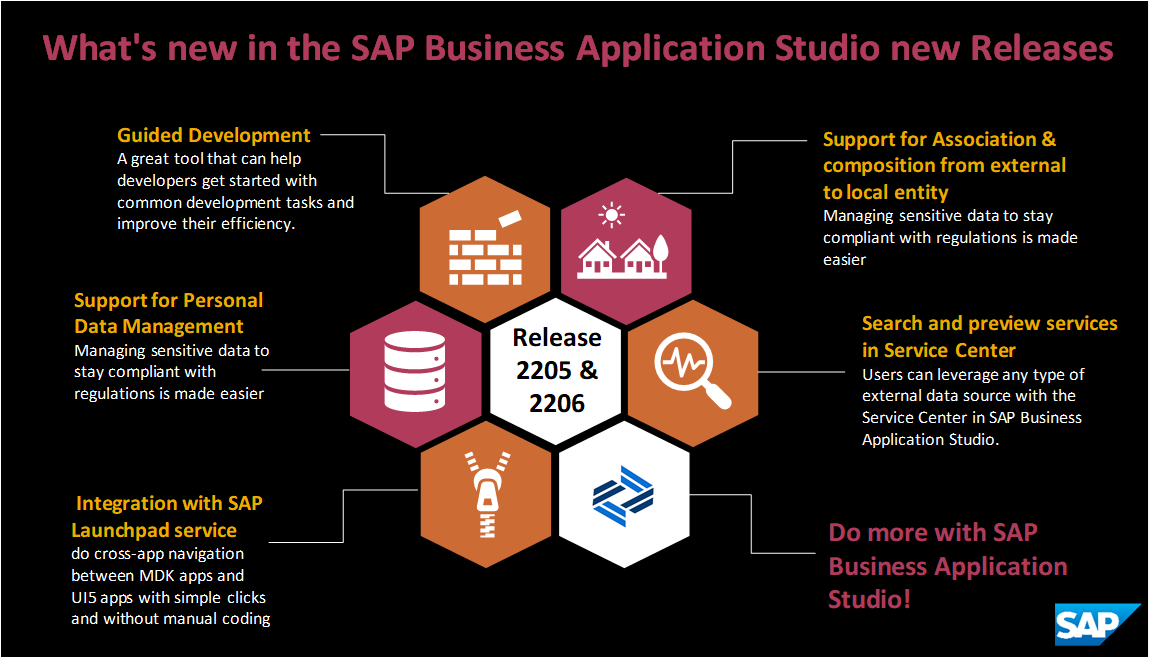Click the Support for Personal Data Management heading
Screen dimensions: 1149x658
[169, 313]
